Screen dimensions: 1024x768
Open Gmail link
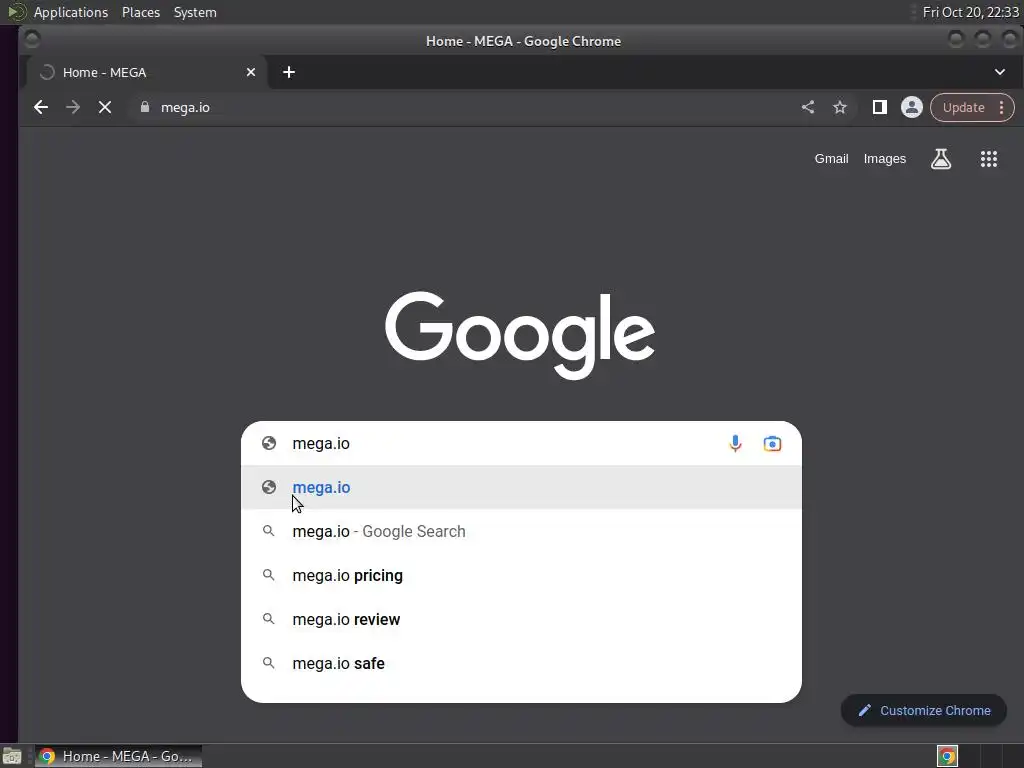[831, 159]
